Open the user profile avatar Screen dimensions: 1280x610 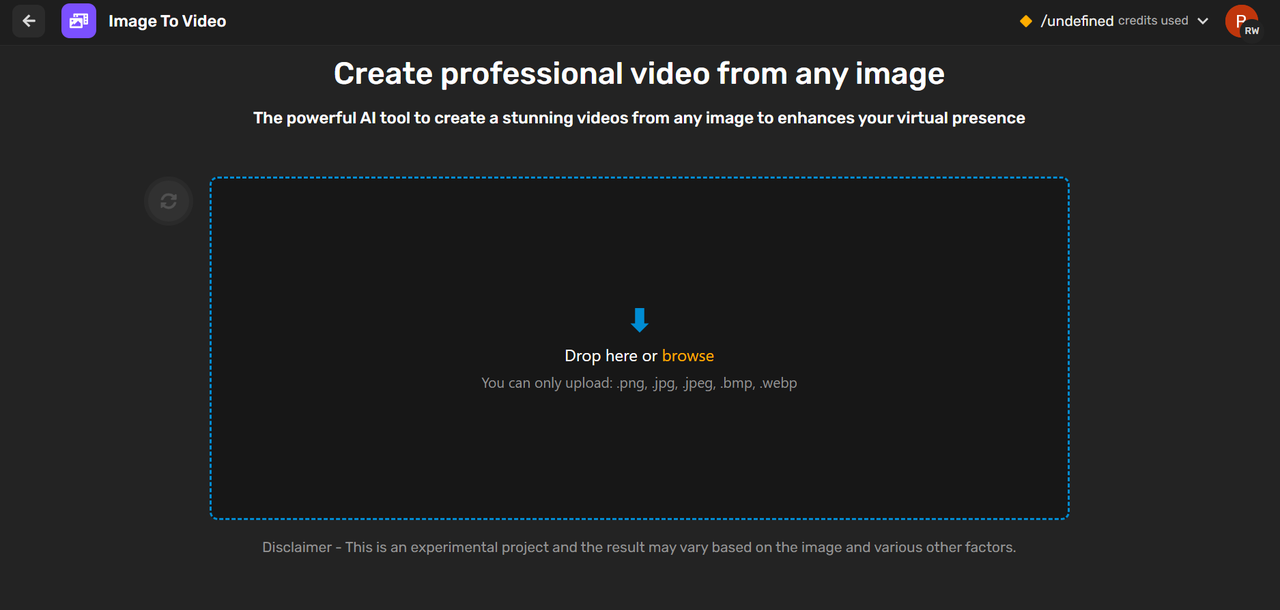click(1242, 21)
